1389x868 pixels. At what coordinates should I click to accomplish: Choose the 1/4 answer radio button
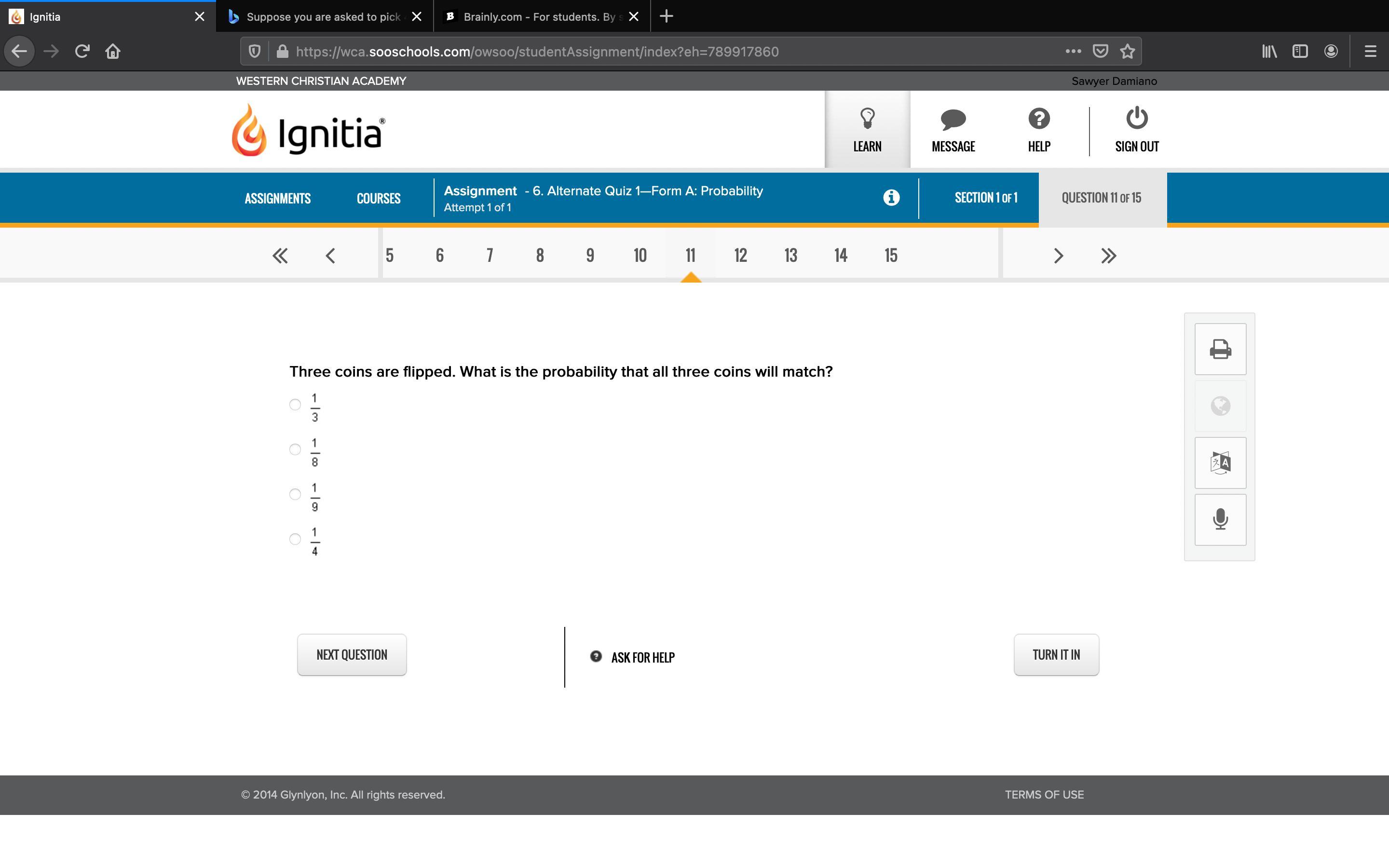[x=295, y=539]
